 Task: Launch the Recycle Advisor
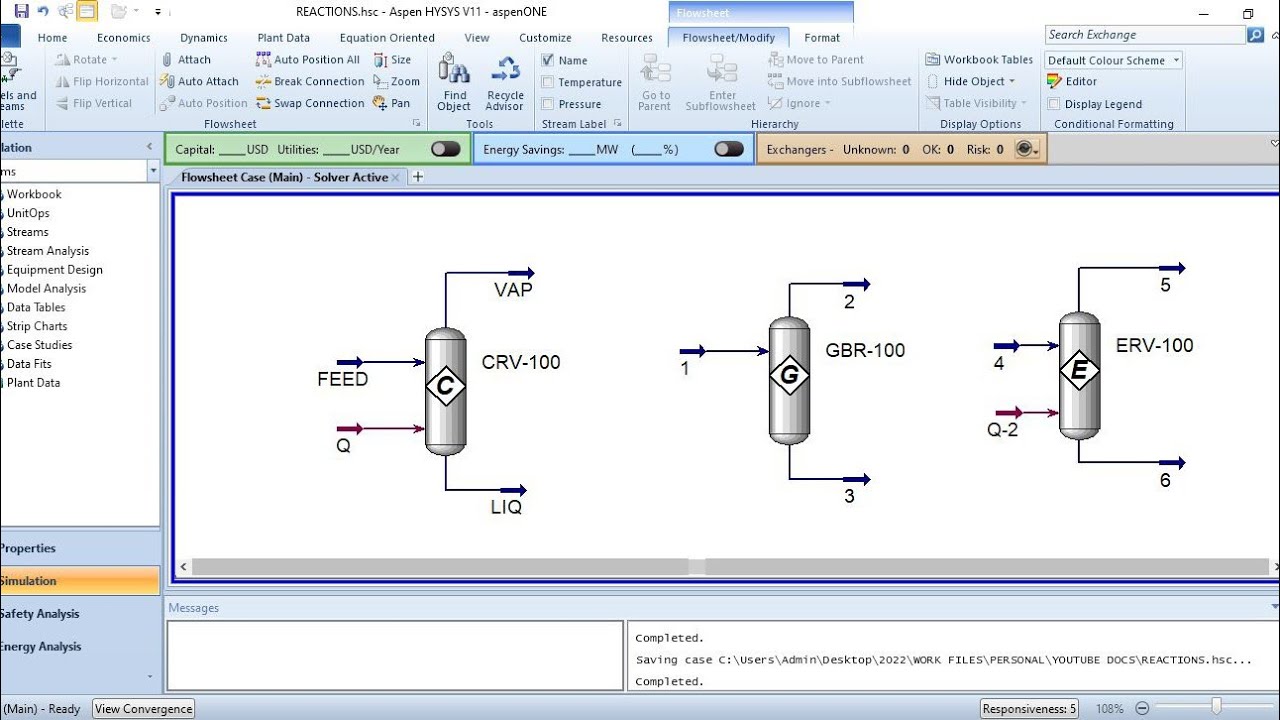pos(505,82)
